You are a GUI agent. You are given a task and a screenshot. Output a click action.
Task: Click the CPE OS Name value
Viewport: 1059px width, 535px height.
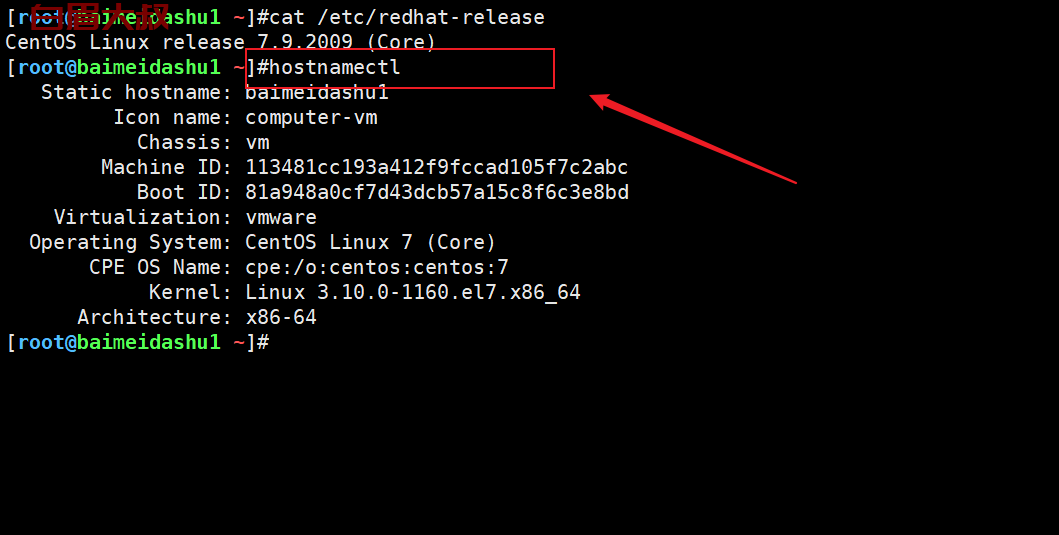377,267
